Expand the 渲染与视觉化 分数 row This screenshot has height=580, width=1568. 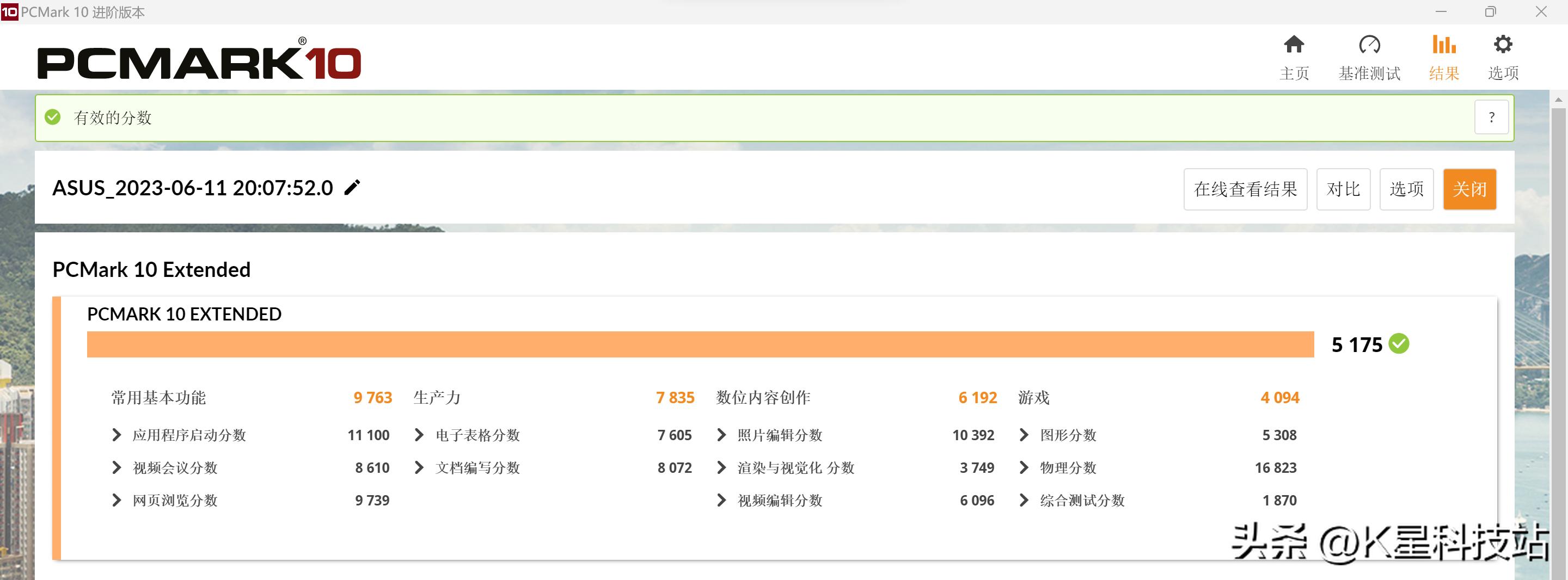point(721,467)
